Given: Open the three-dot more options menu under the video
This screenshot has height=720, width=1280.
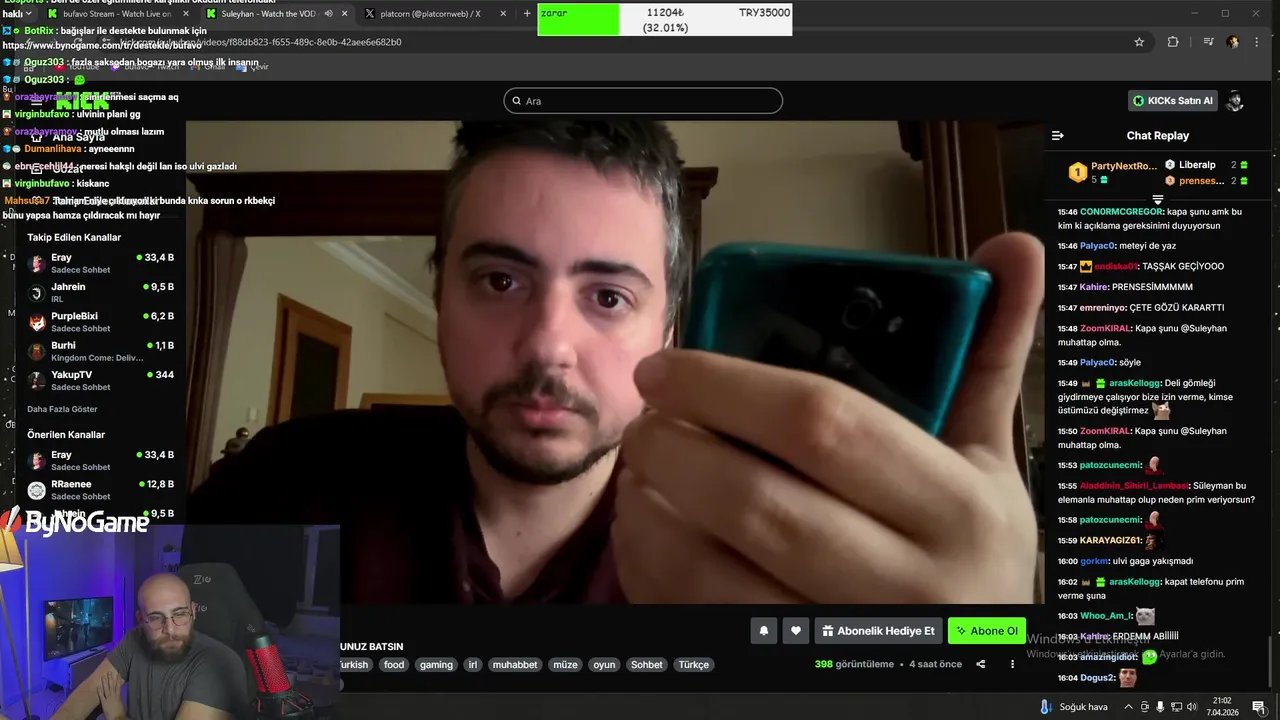Looking at the screenshot, I should [x=1012, y=664].
